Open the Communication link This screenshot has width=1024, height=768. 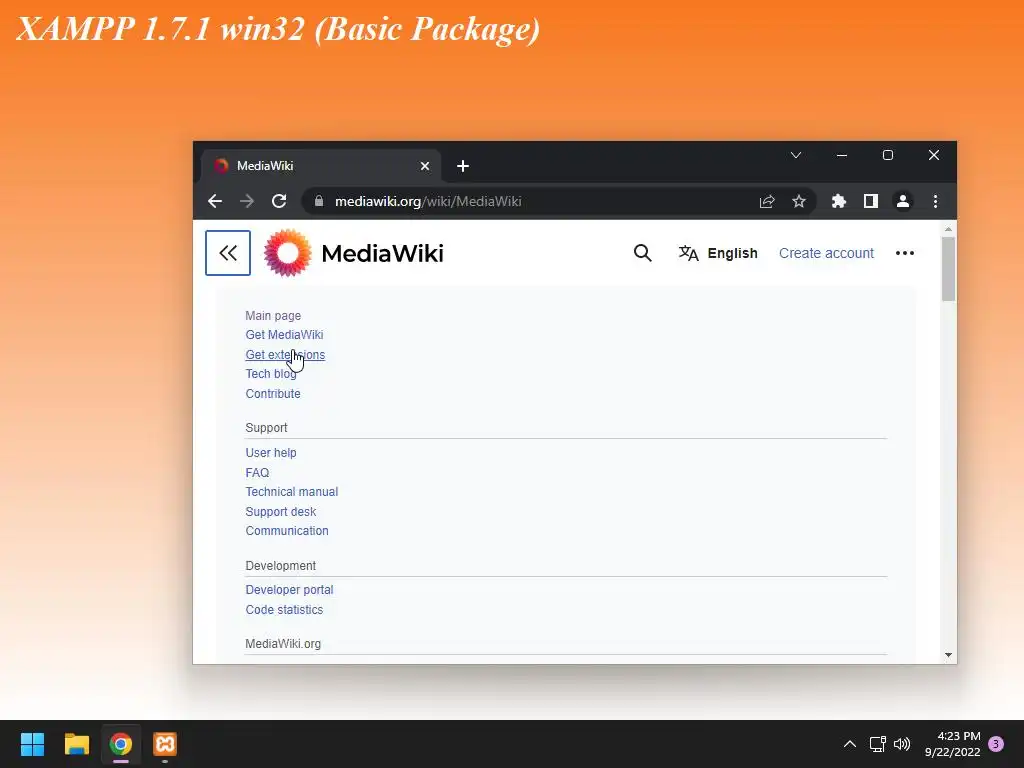pos(287,531)
